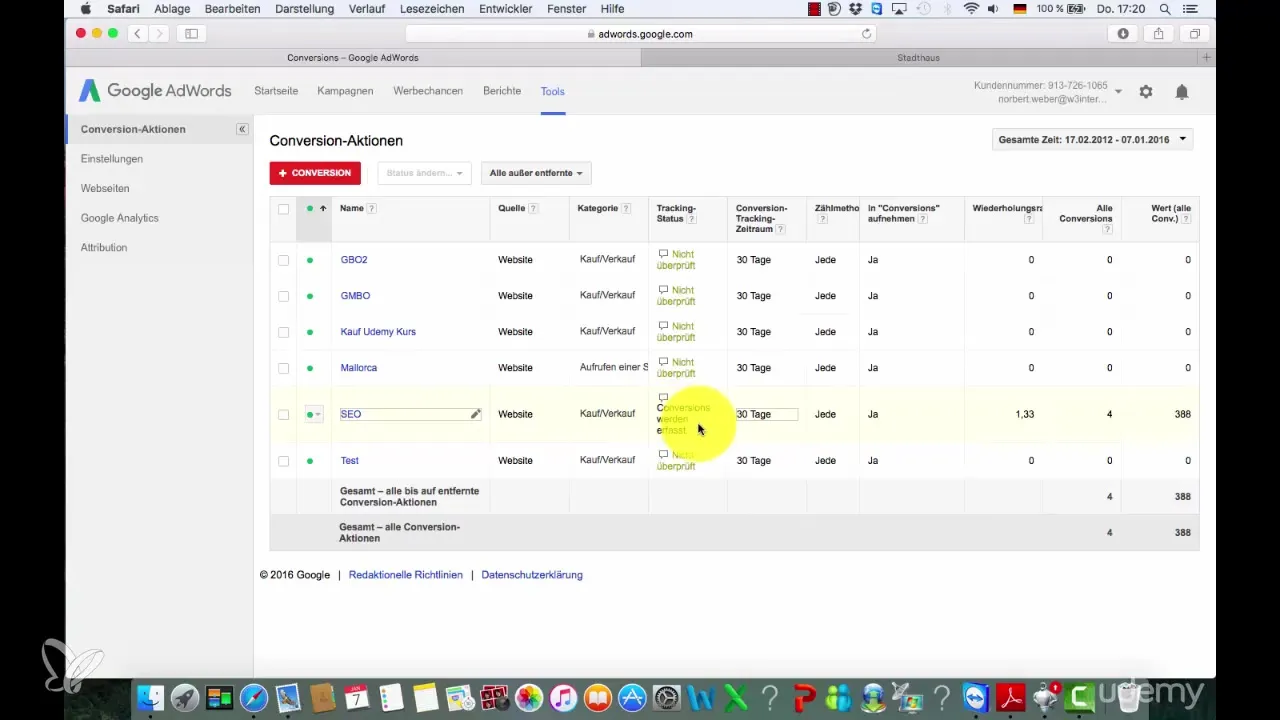Viewport: 1280px width, 720px height.
Task: Open the Berichte tab
Action: [x=502, y=91]
